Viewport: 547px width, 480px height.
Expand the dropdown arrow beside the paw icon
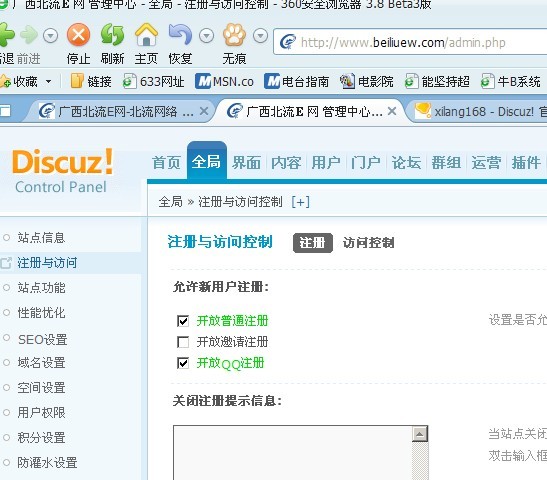click(260, 36)
